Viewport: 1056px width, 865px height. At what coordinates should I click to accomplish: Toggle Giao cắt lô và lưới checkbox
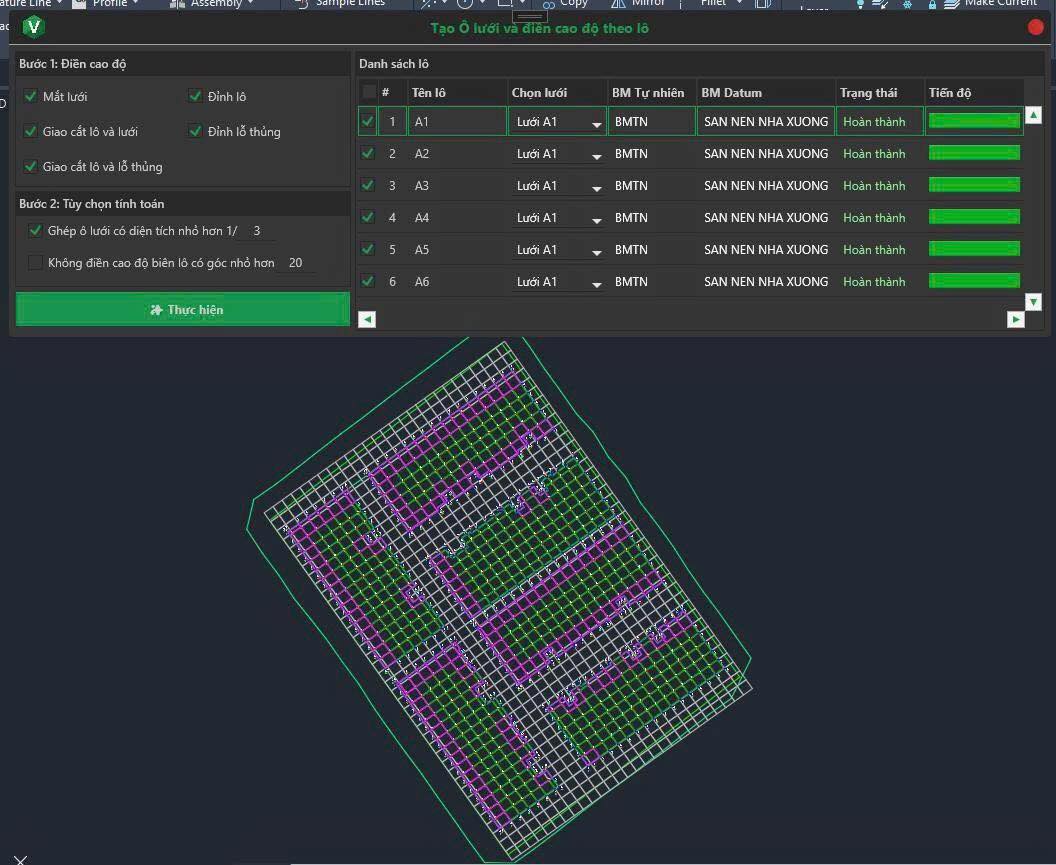click(x=30, y=131)
